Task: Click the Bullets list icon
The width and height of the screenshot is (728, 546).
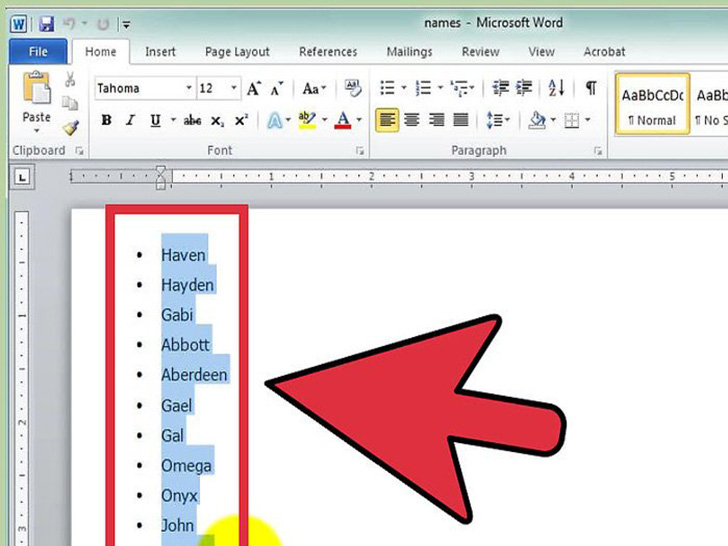Action: (x=388, y=88)
